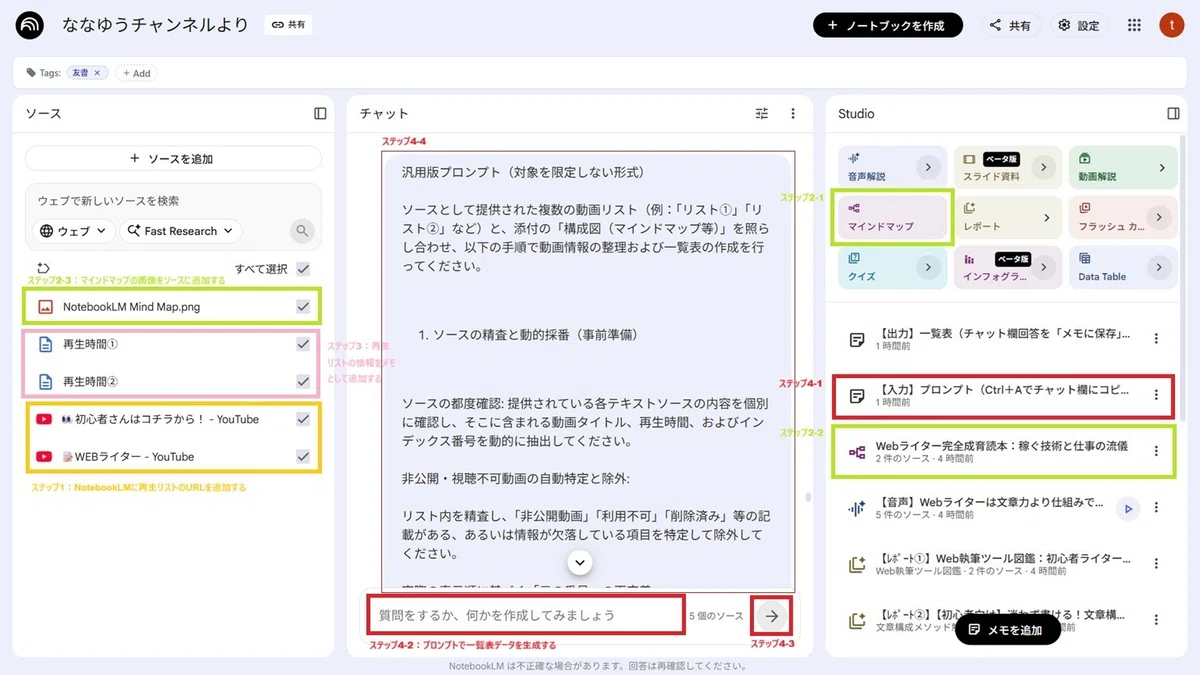Expand the フラッシュ カード arrow

point(1160,217)
